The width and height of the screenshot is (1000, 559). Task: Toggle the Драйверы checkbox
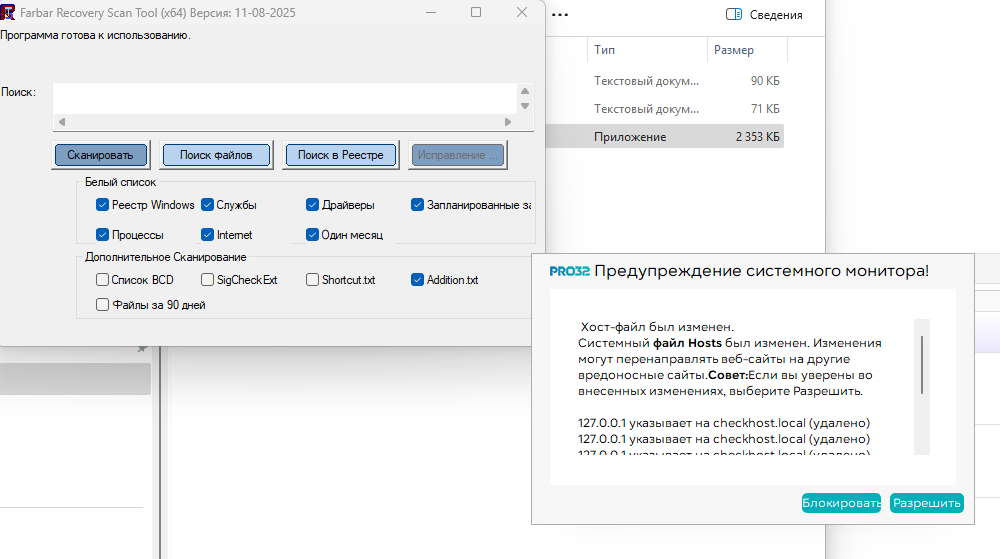point(312,205)
